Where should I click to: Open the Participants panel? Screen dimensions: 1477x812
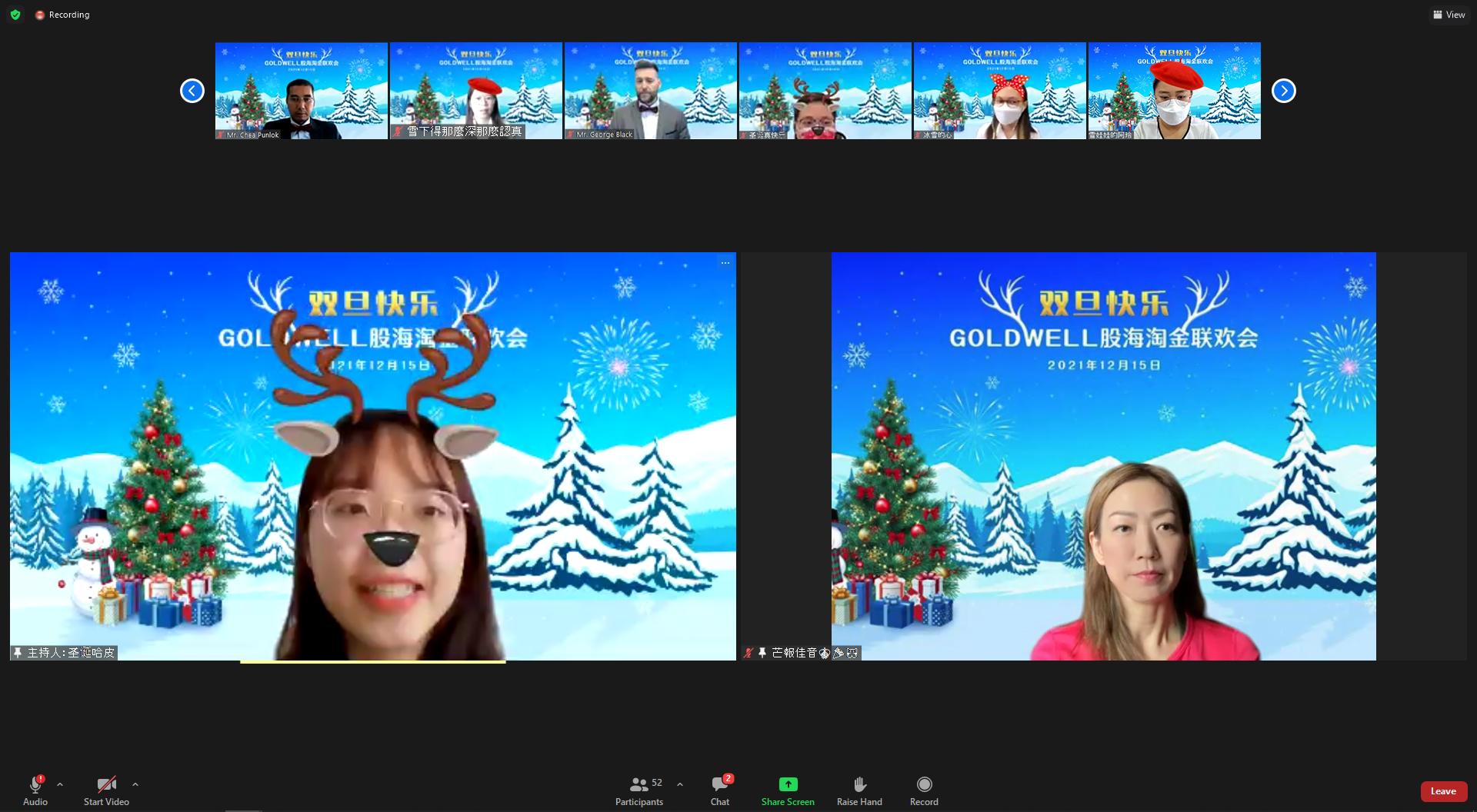tap(639, 790)
